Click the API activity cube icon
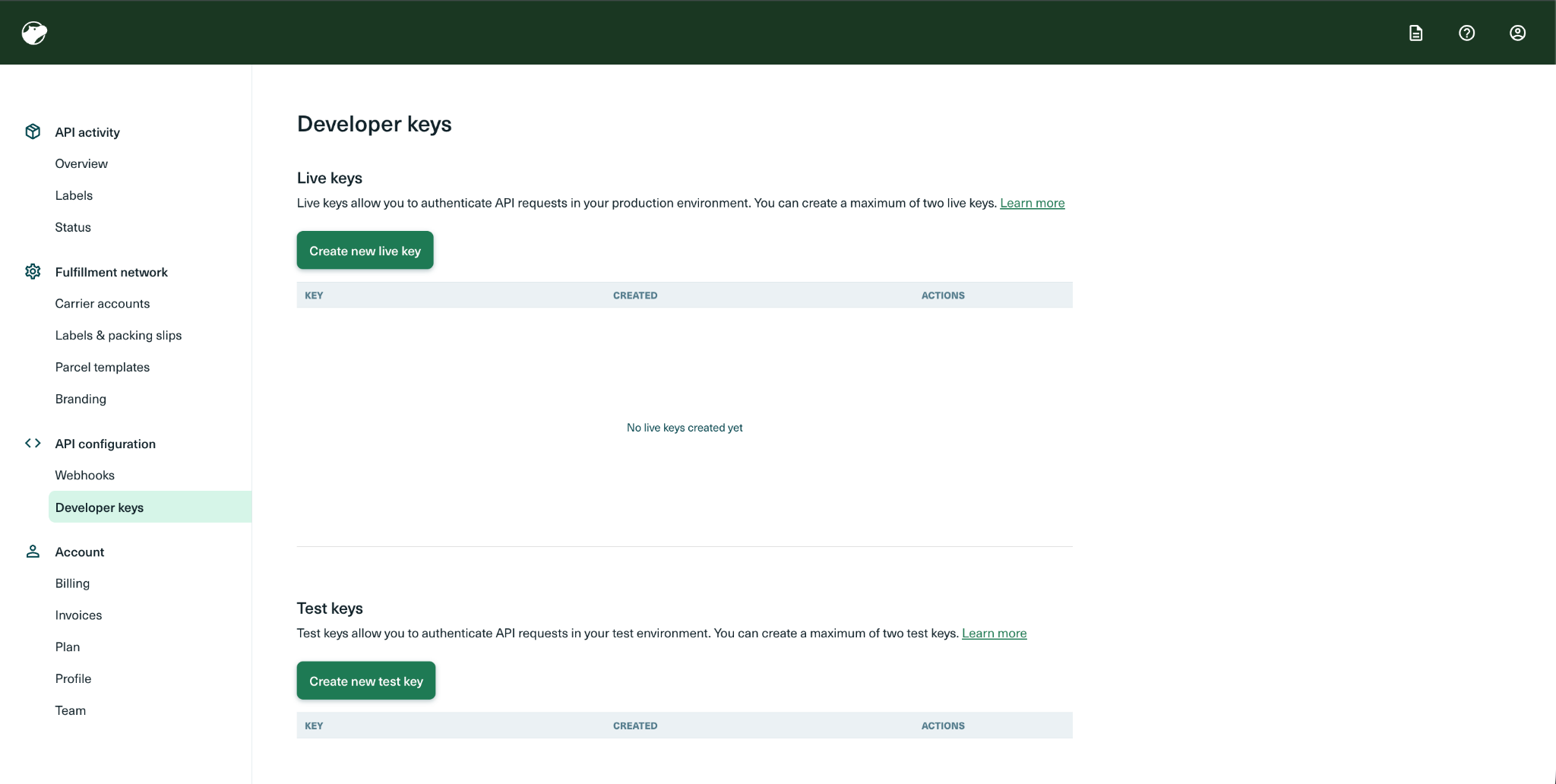The height and width of the screenshot is (784, 1556). (x=33, y=131)
